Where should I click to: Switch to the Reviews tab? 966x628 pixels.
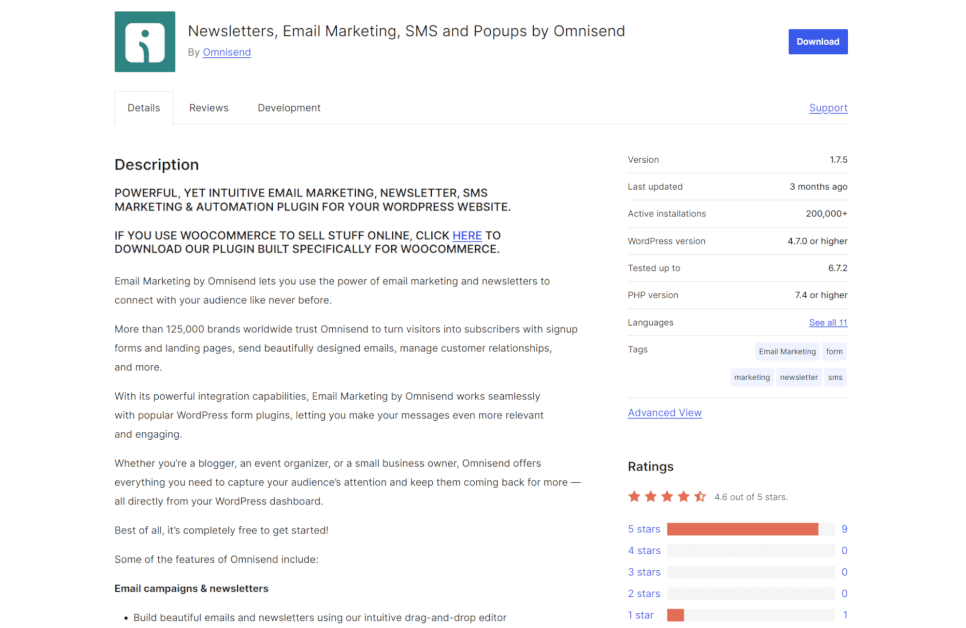(208, 108)
